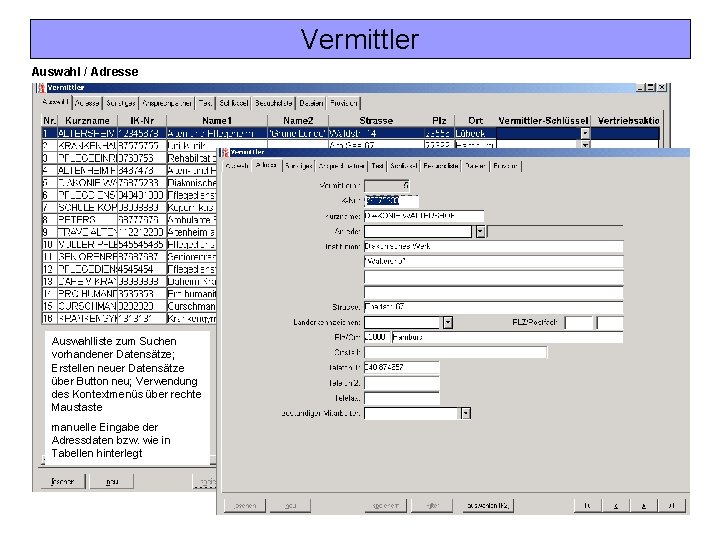Jump to first record with |< button
The width and height of the screenshot is (720, 540).
[x=587, y=506]
